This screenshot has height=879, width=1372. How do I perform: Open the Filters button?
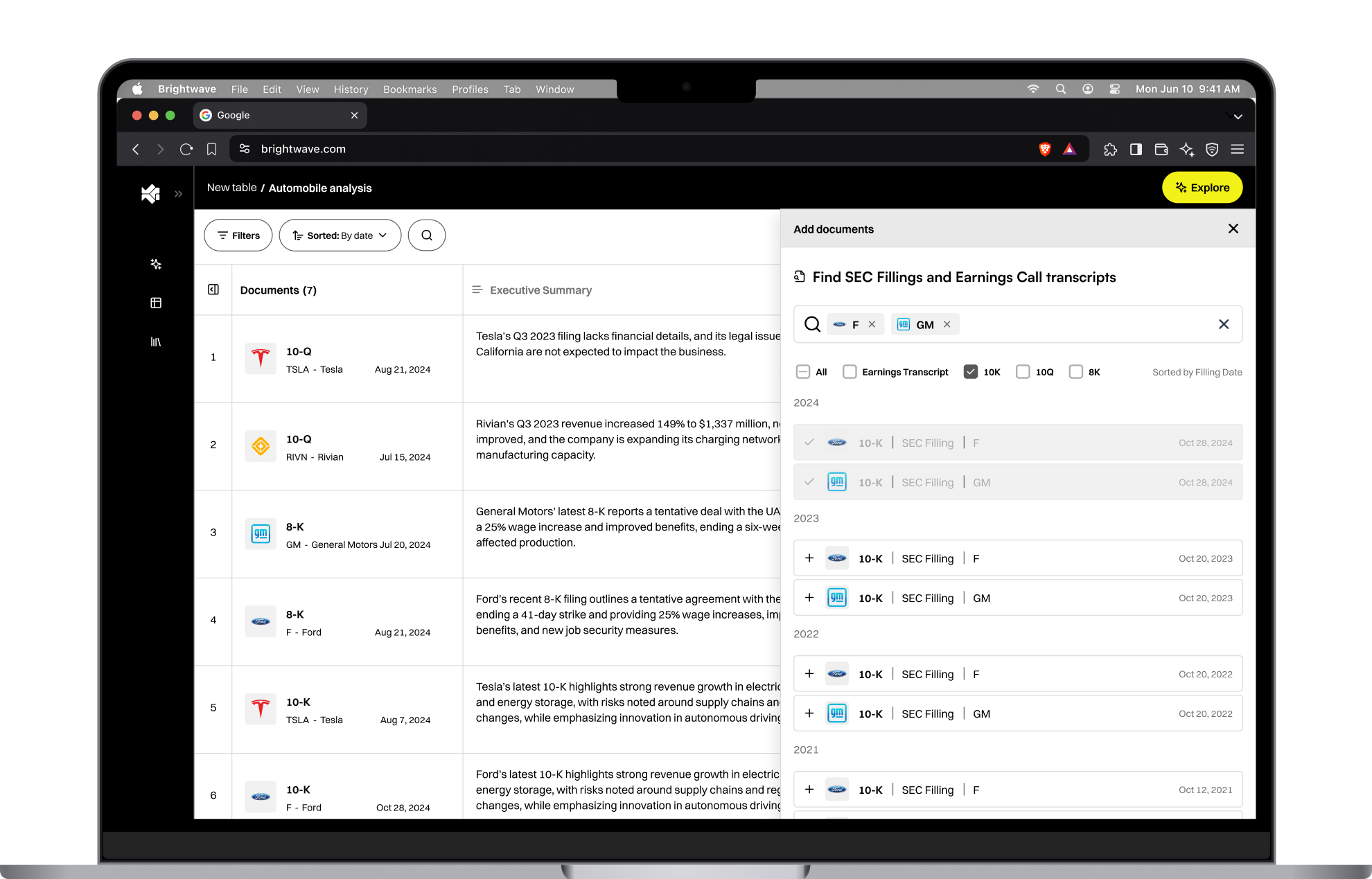coord(238,236)
